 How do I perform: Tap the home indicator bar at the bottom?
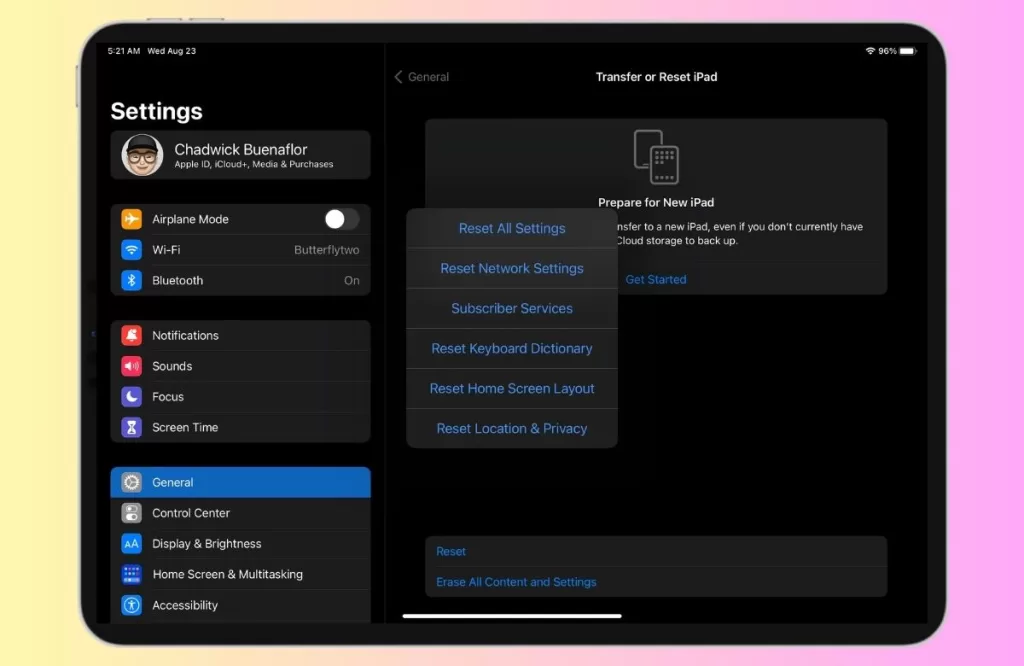tap(512, 616)
